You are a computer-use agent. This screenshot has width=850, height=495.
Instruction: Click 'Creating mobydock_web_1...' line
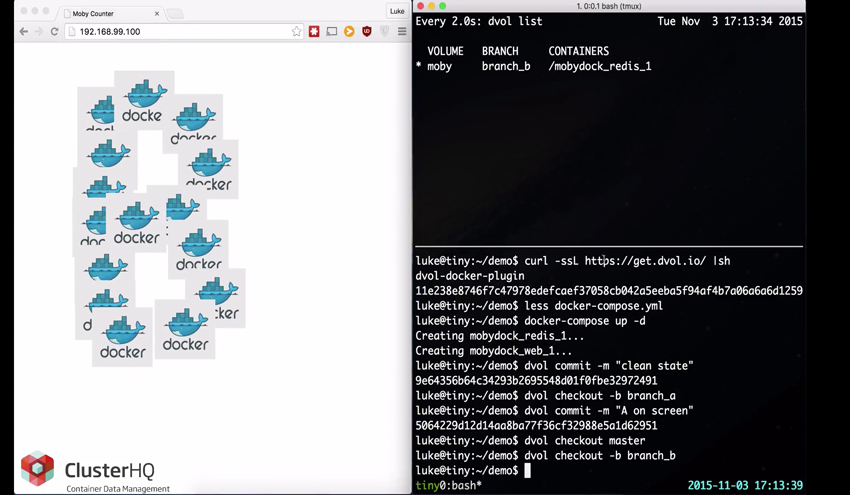coord(493,351)
